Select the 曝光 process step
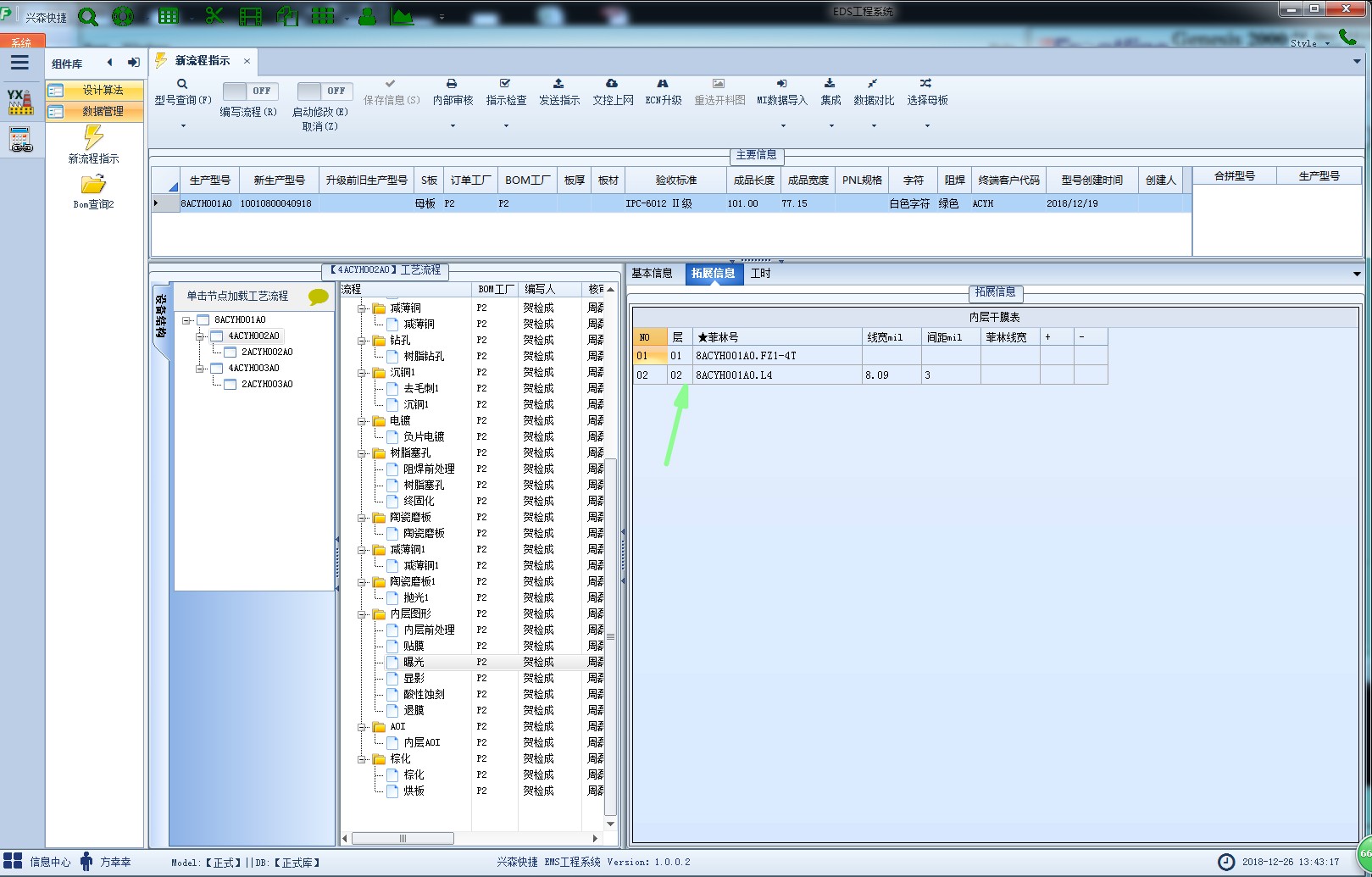Screen dimensions: 1372x877 [414, 663]
